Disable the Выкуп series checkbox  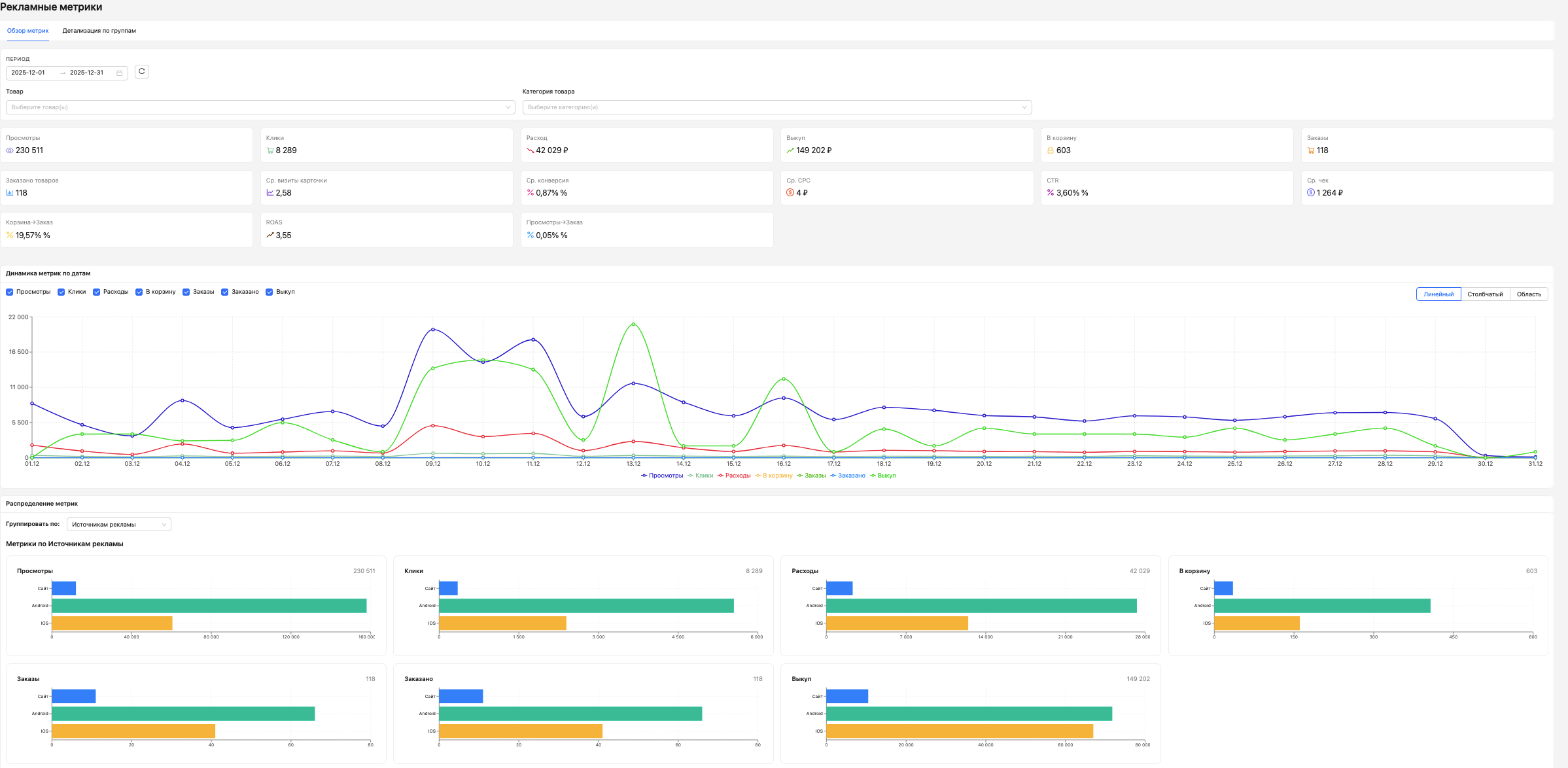[x=269, y=292]
